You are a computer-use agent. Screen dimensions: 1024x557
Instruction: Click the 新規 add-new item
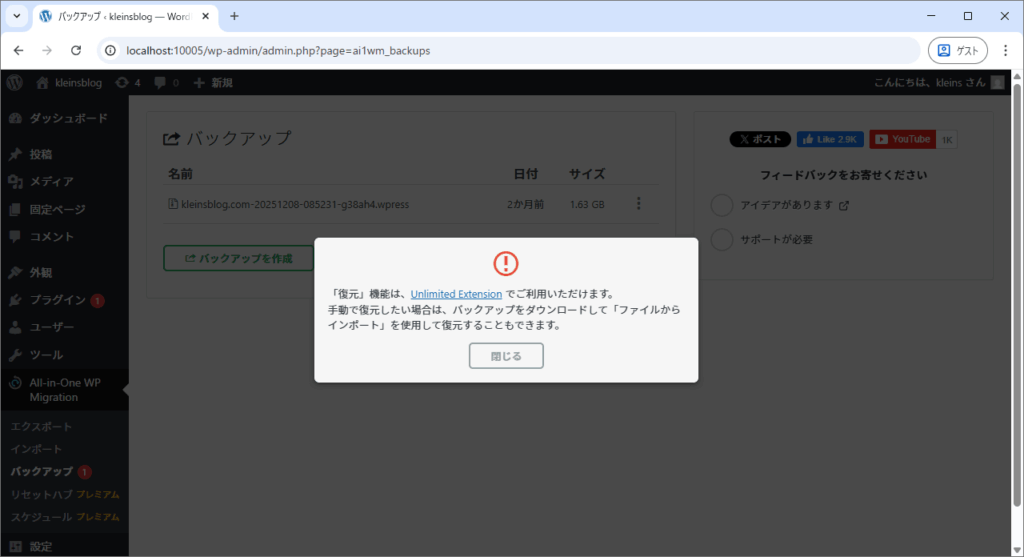(x=213, y=83)
